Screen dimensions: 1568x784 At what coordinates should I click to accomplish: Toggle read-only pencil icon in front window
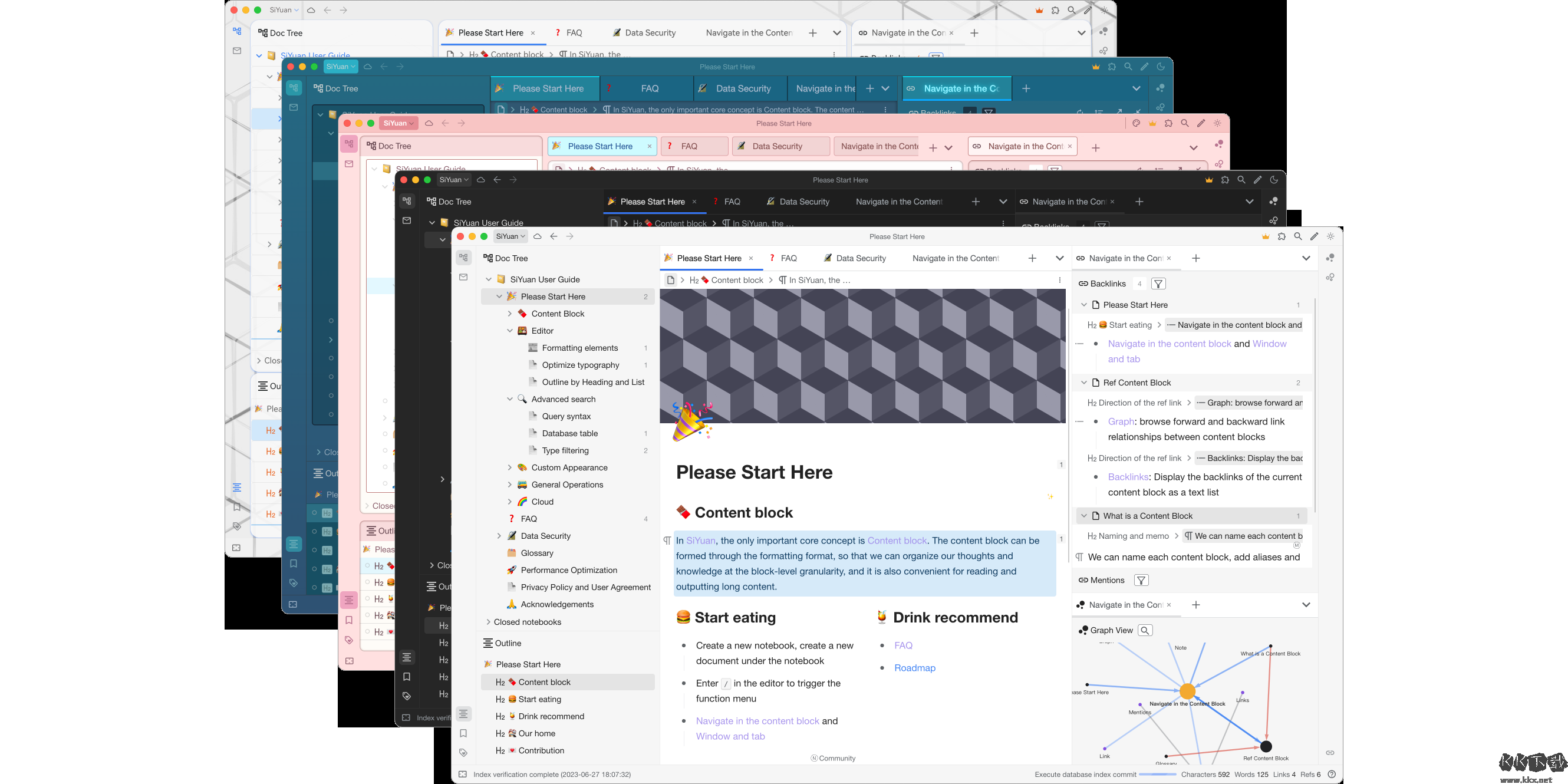(x=1314, y=237)
